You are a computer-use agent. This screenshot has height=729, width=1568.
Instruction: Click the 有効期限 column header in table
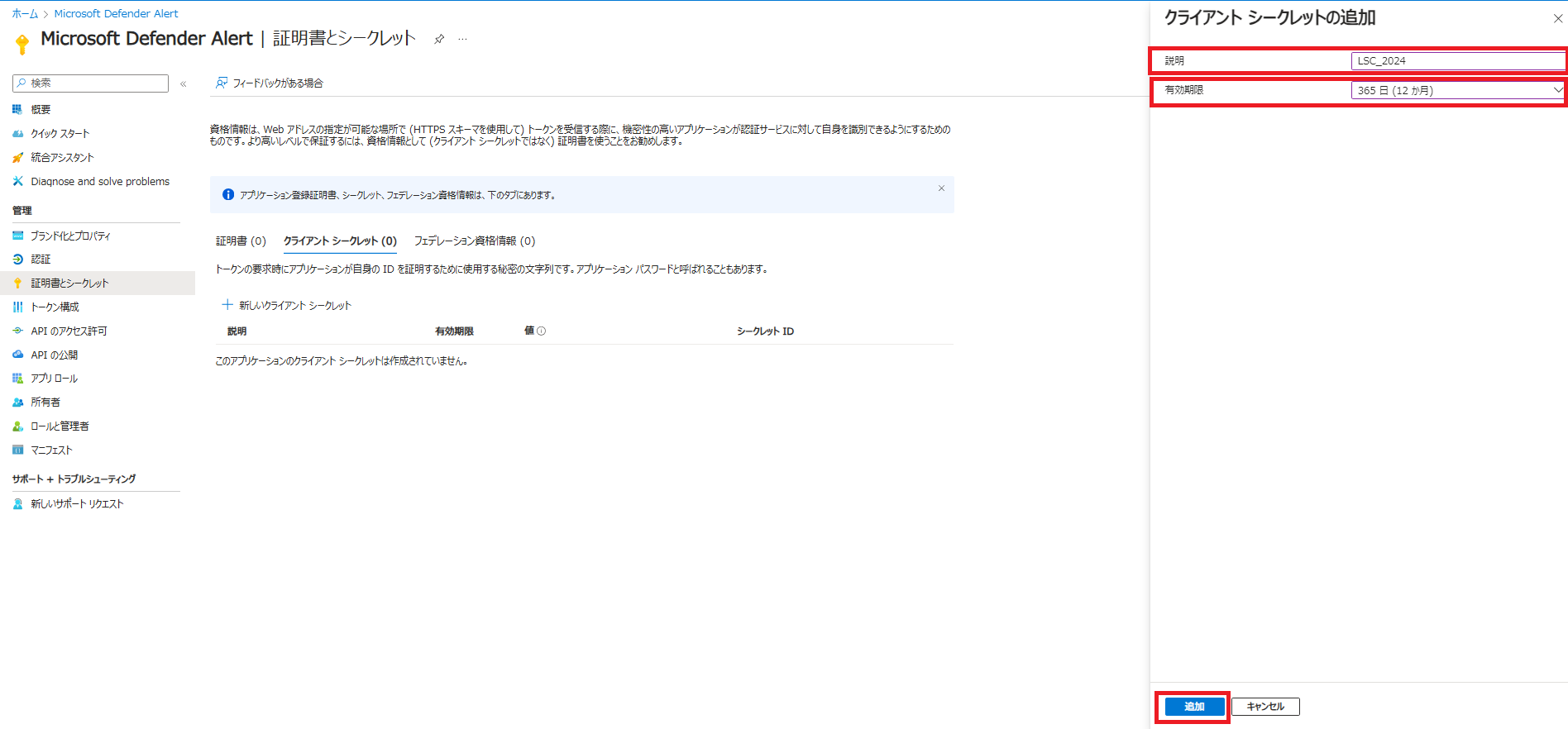click(x=454, y=331)
